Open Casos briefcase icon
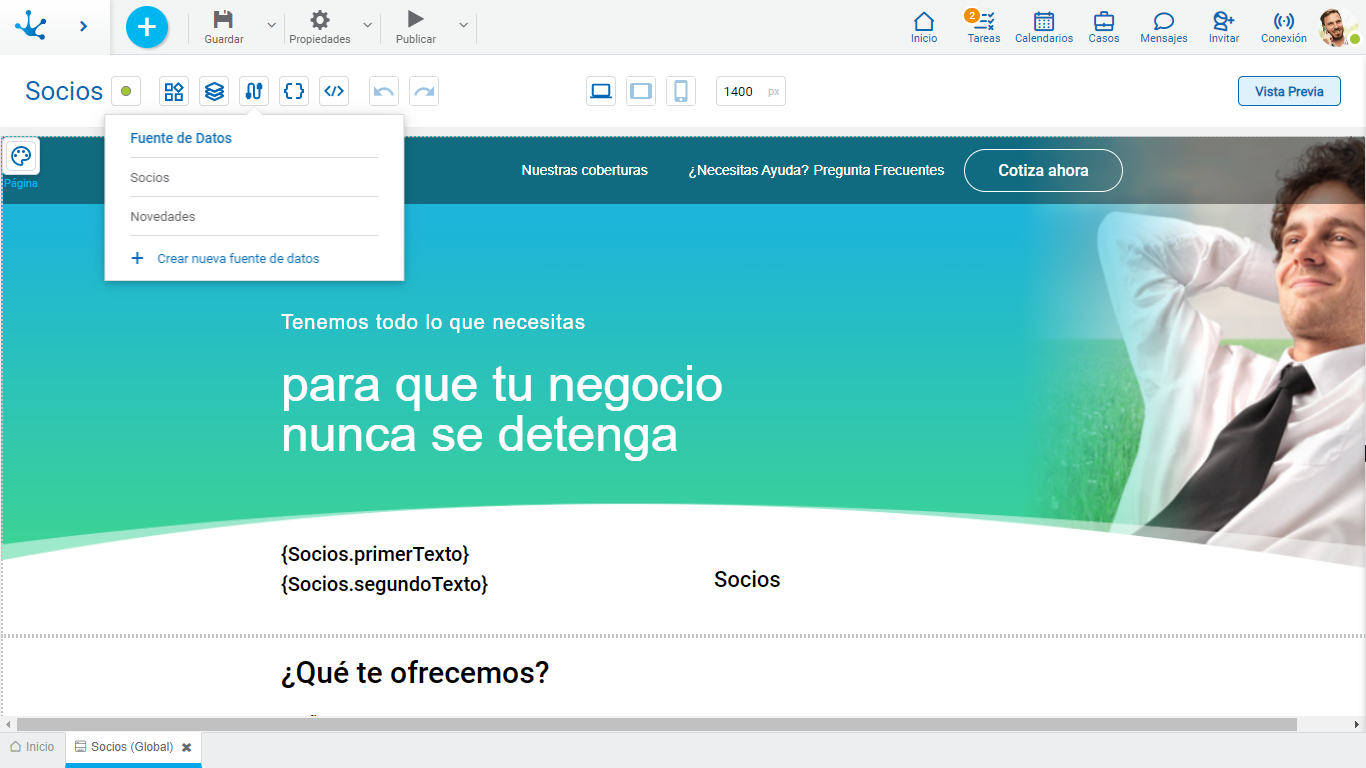The width and height of the screenshot is (1366, 768). point(1104,21)
